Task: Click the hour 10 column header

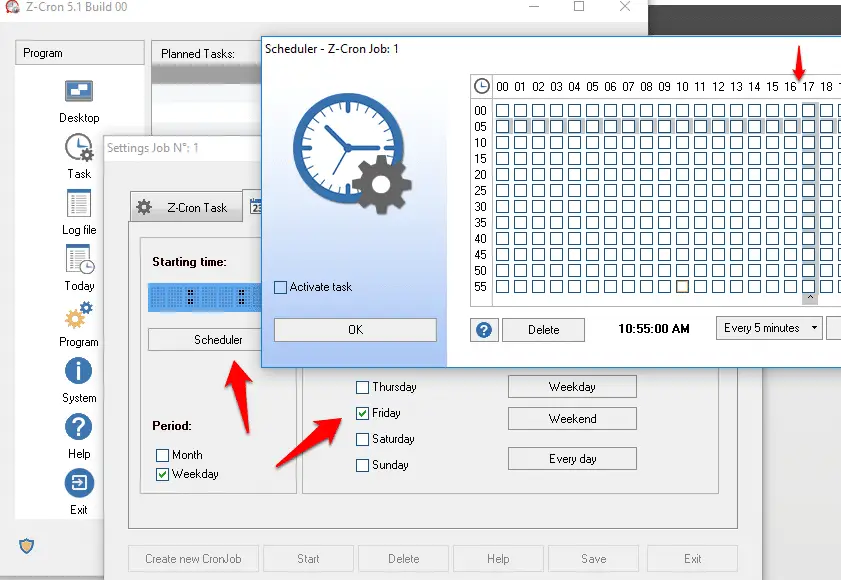Action: tap(682, 87)
